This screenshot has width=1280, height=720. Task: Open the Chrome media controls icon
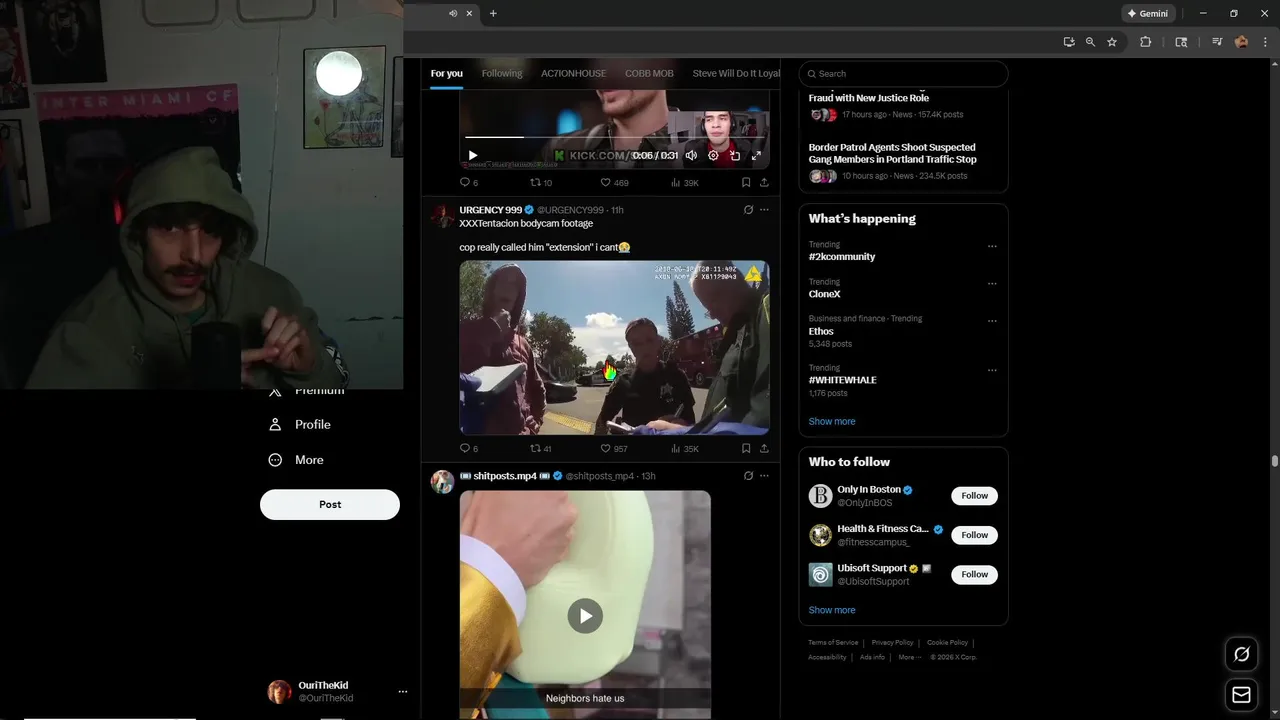click(1217, 42)
